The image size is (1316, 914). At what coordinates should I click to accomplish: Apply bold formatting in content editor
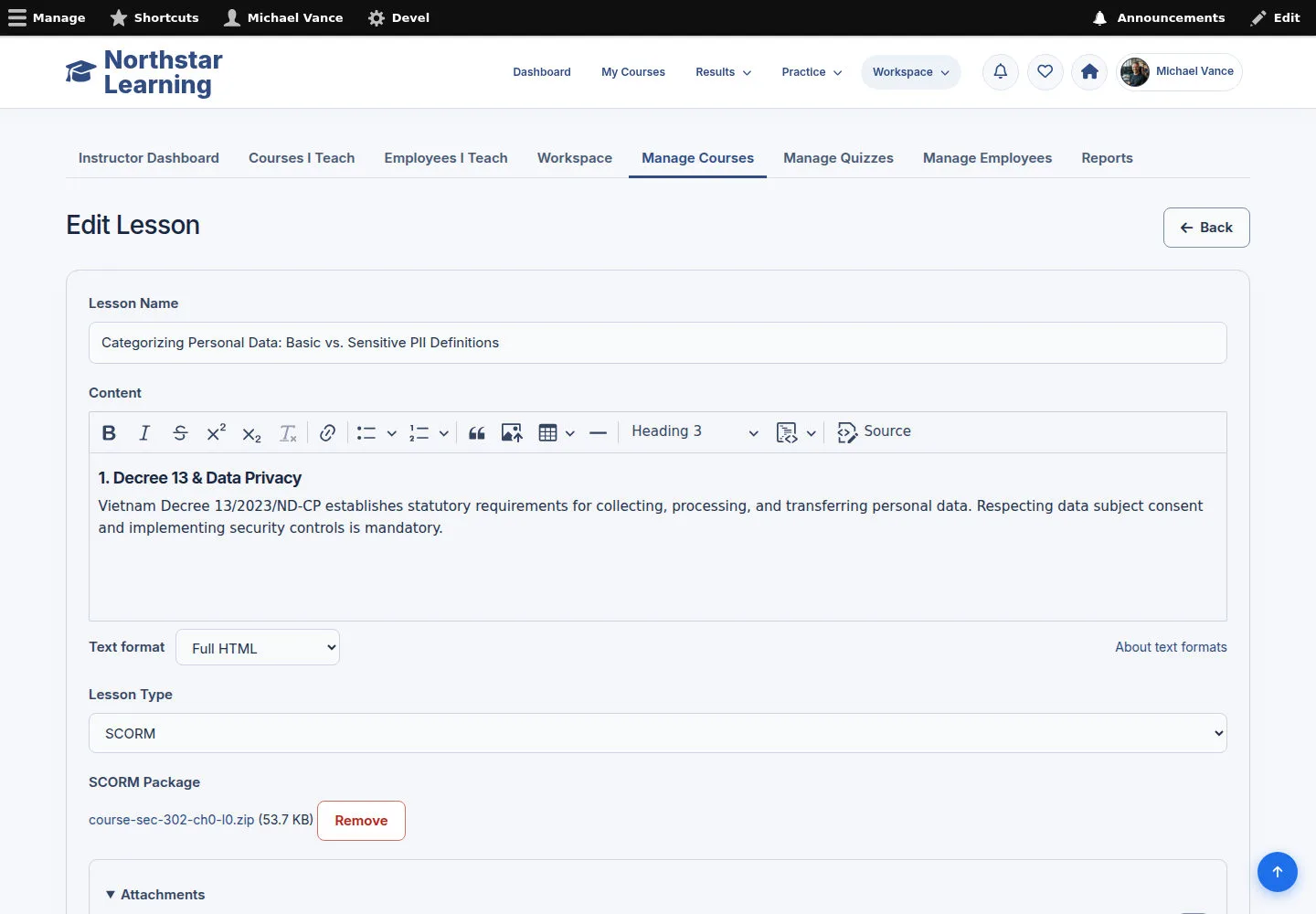point(109,432)
